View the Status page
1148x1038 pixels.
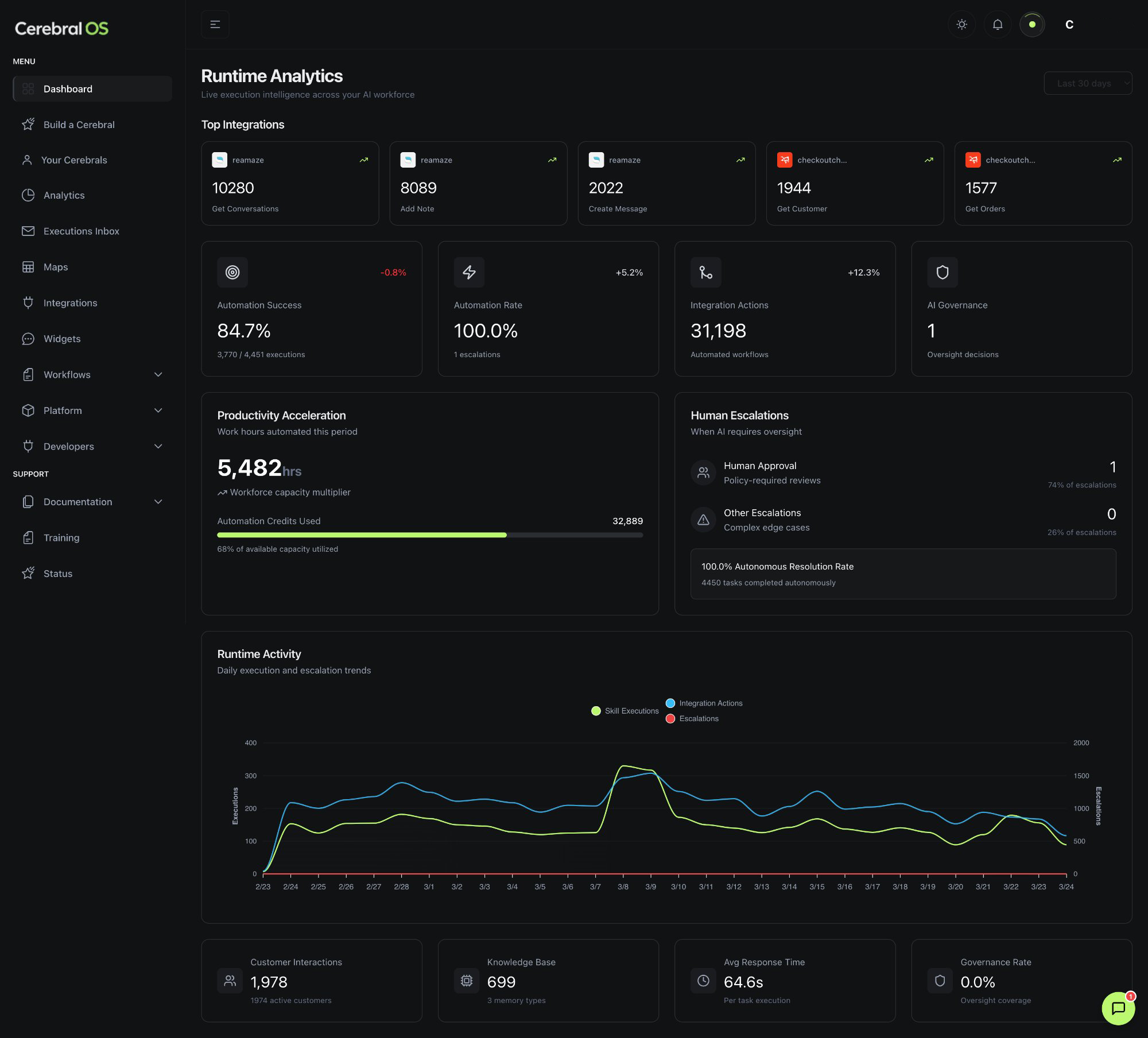(57, 574)
